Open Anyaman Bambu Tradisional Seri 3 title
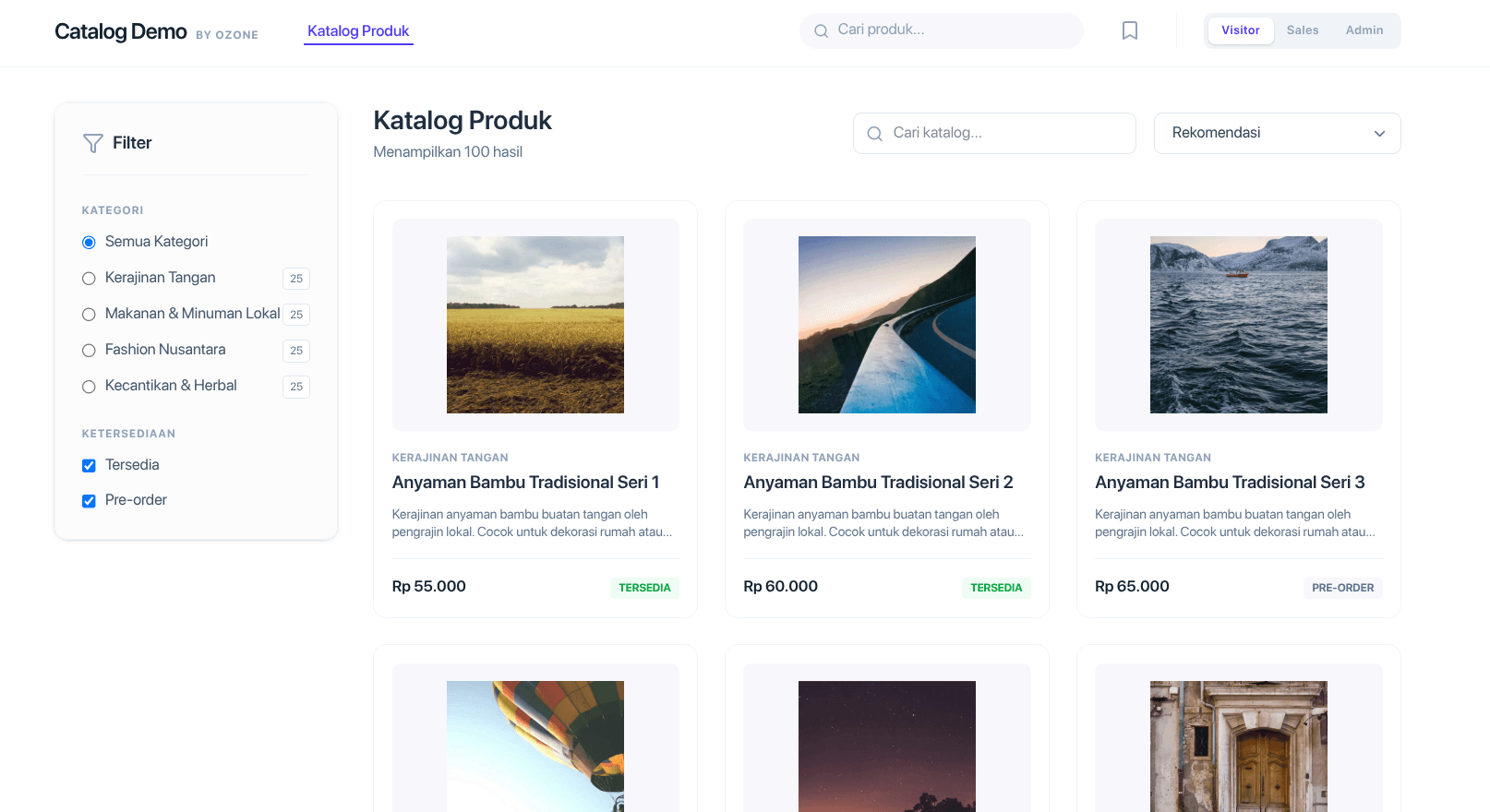 (x=1230, y=483)
